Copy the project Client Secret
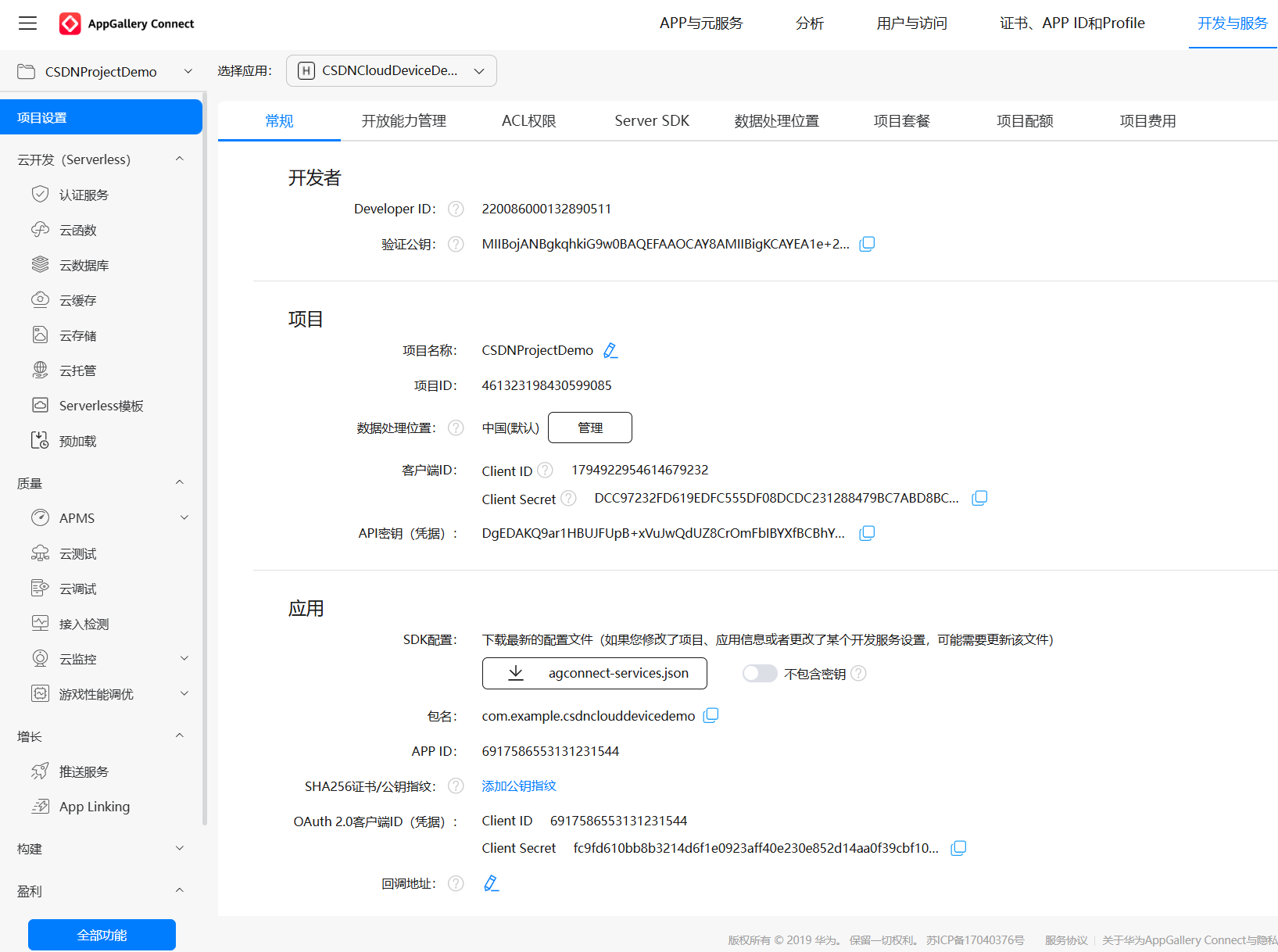Screen dimensions: 1278x952 point(979,498)
